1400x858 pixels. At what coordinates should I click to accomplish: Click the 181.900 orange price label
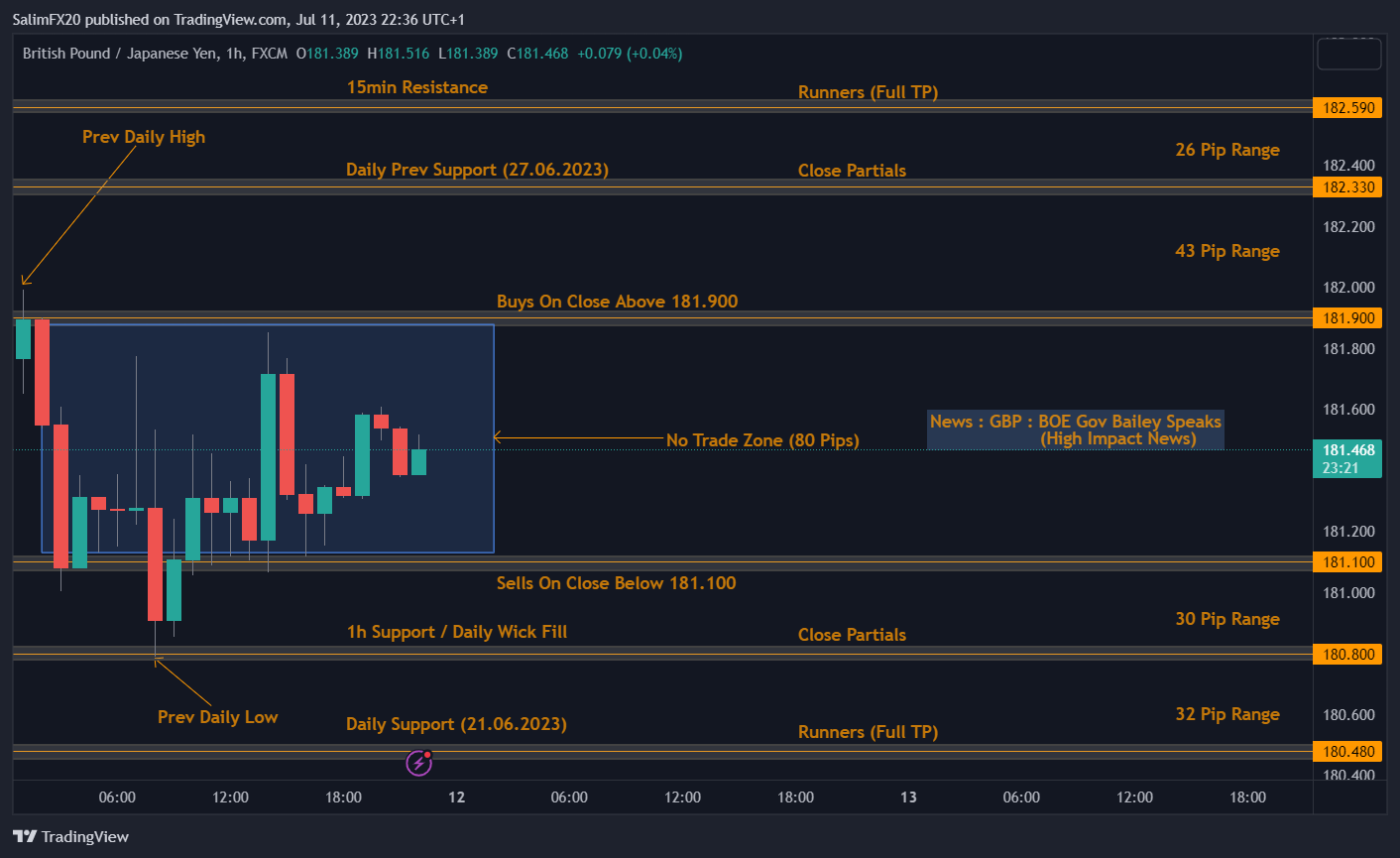(1347, 318)
